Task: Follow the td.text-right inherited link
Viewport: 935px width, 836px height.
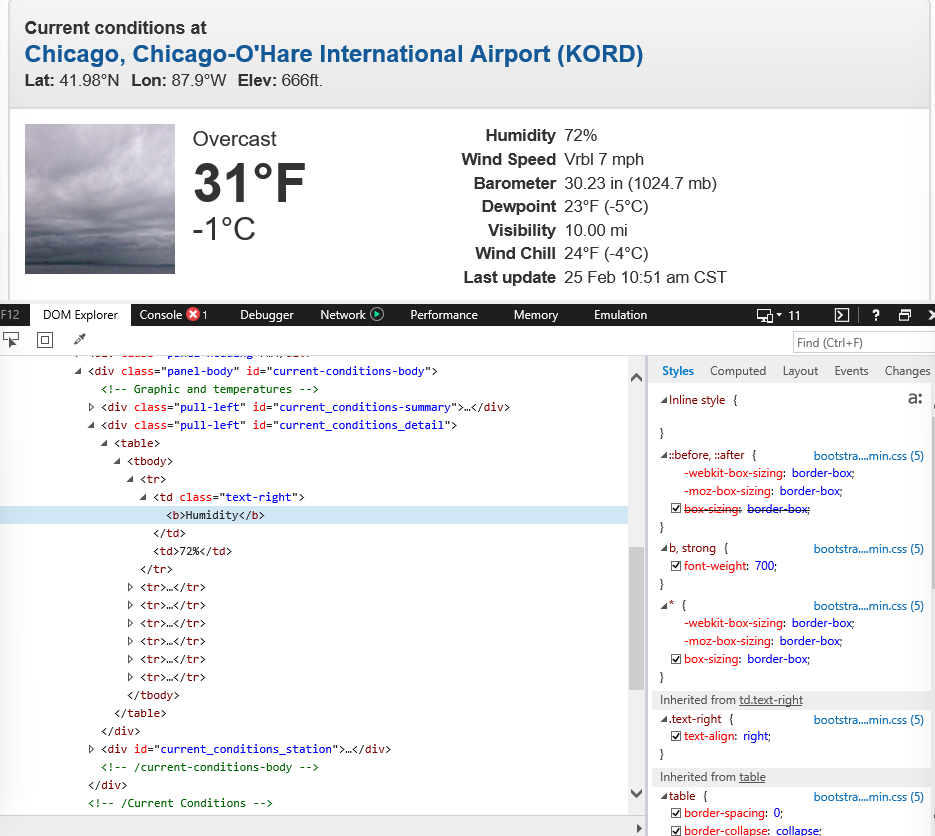Action: point(770,700)
